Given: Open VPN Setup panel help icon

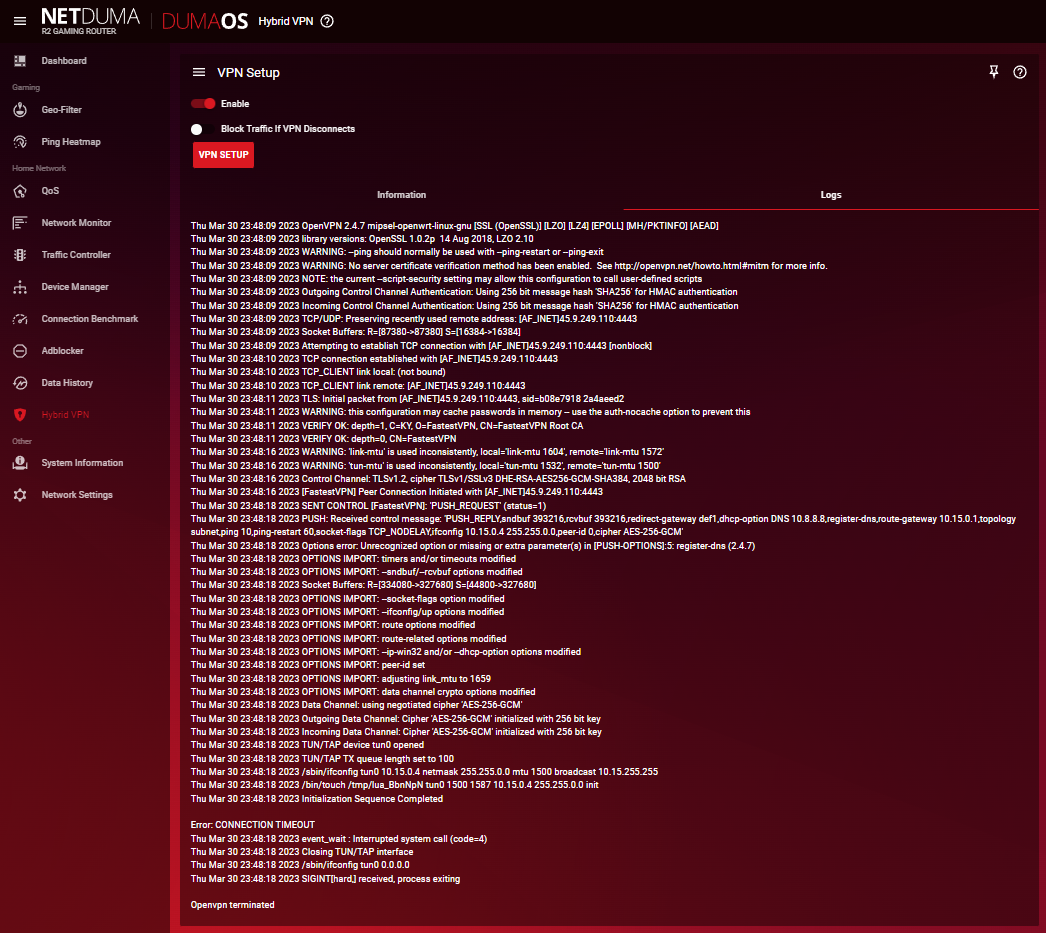Looking at the screenshot, I should point(1020,72).
